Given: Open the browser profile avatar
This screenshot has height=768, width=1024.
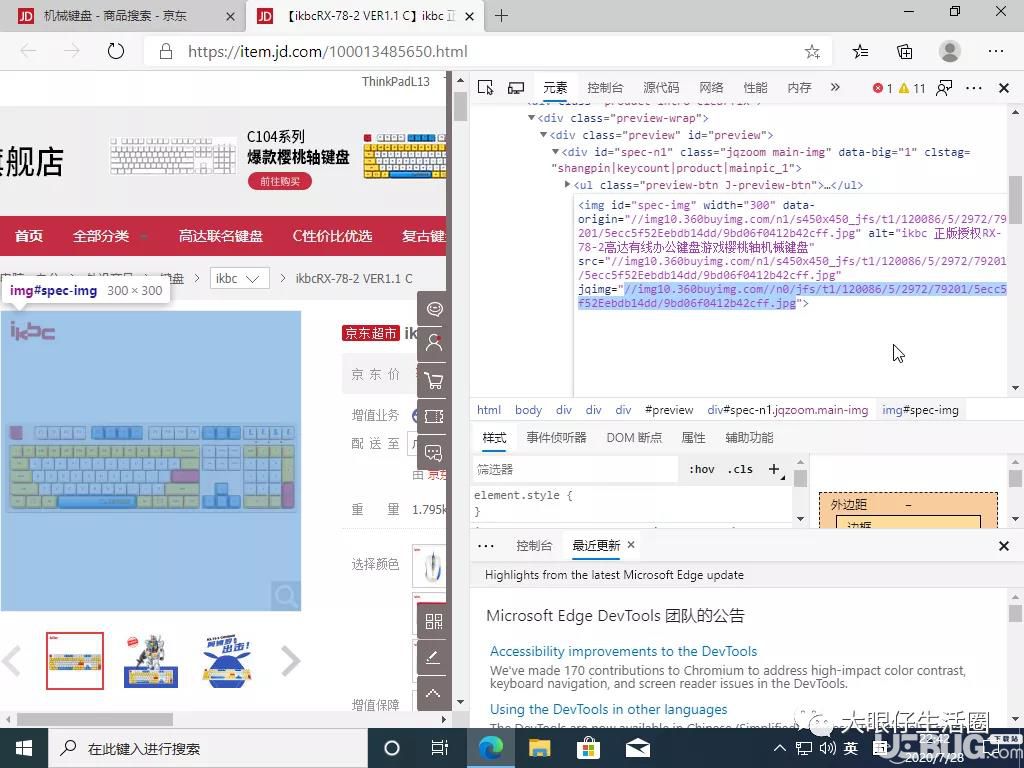Looking at the screenshot, I should [x=950, y=51].
